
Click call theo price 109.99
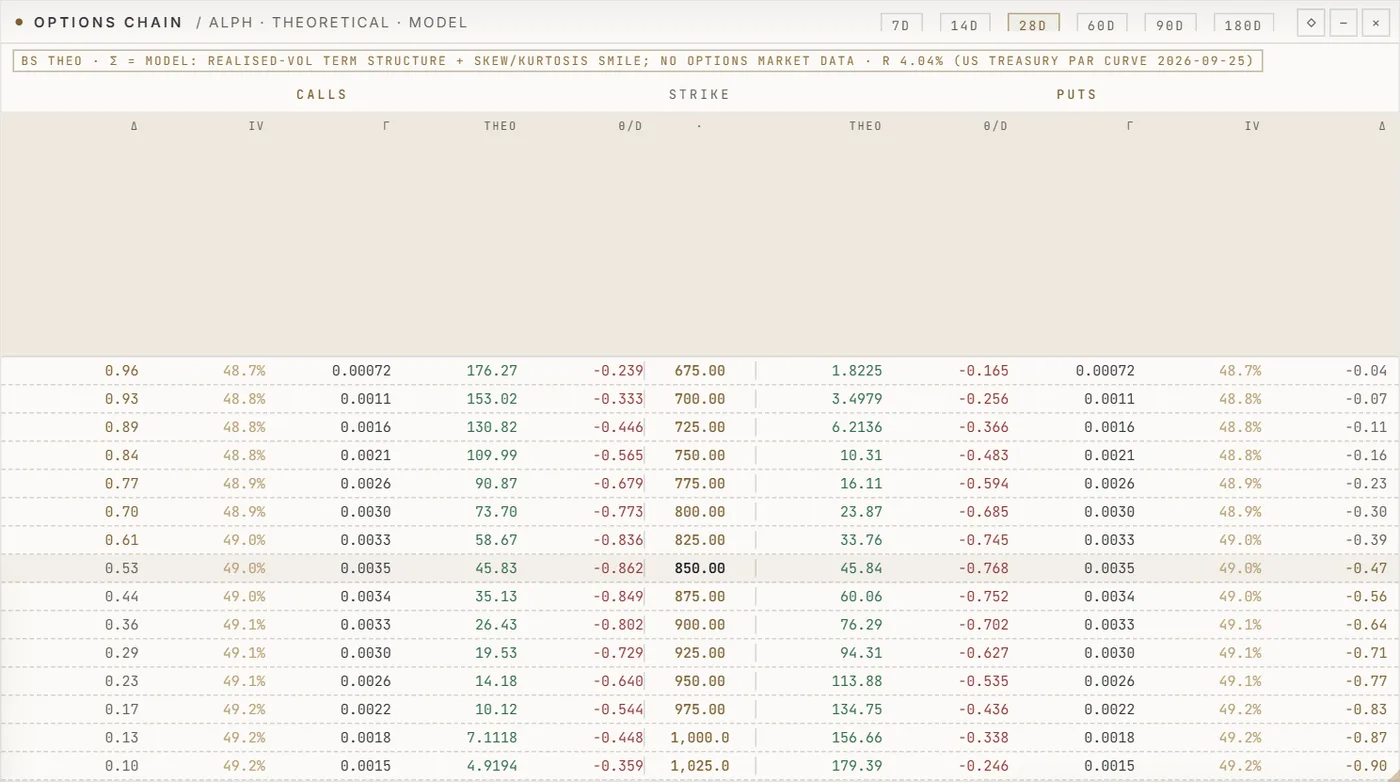492,455
